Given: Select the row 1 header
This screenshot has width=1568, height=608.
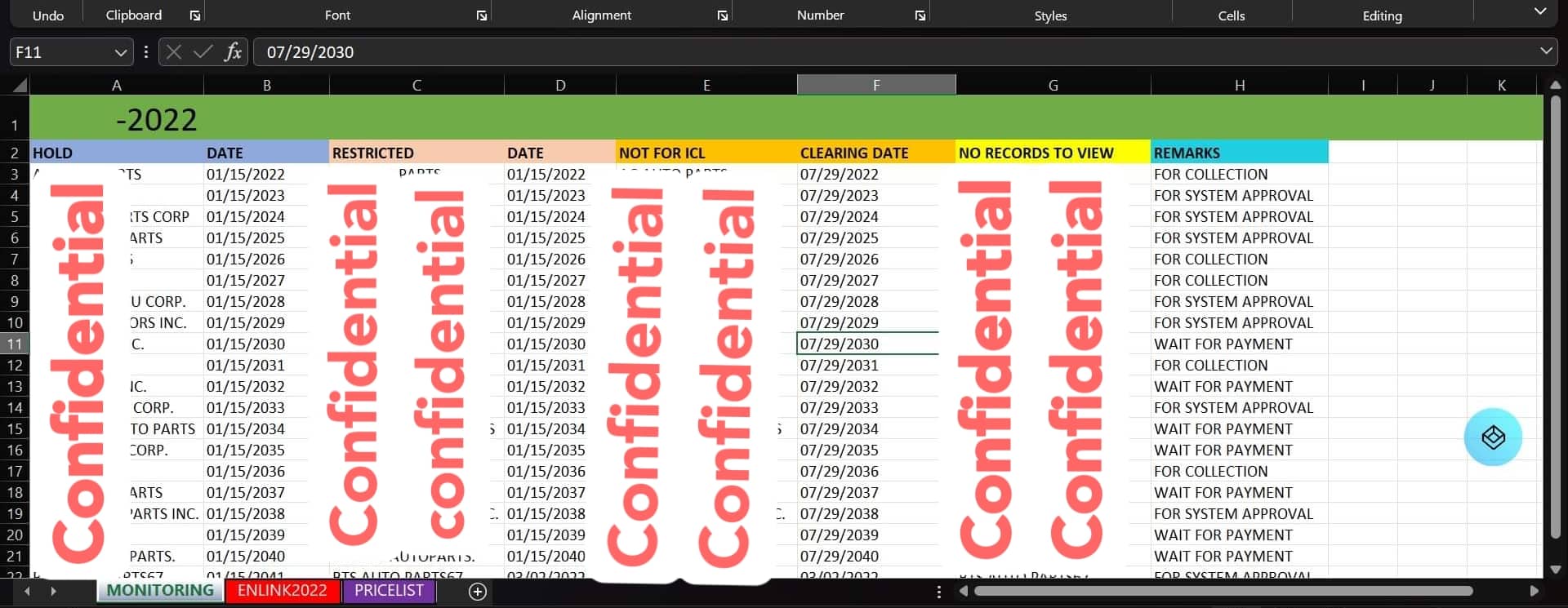Looking at the screenshot, I should click(x=15, y=118).
